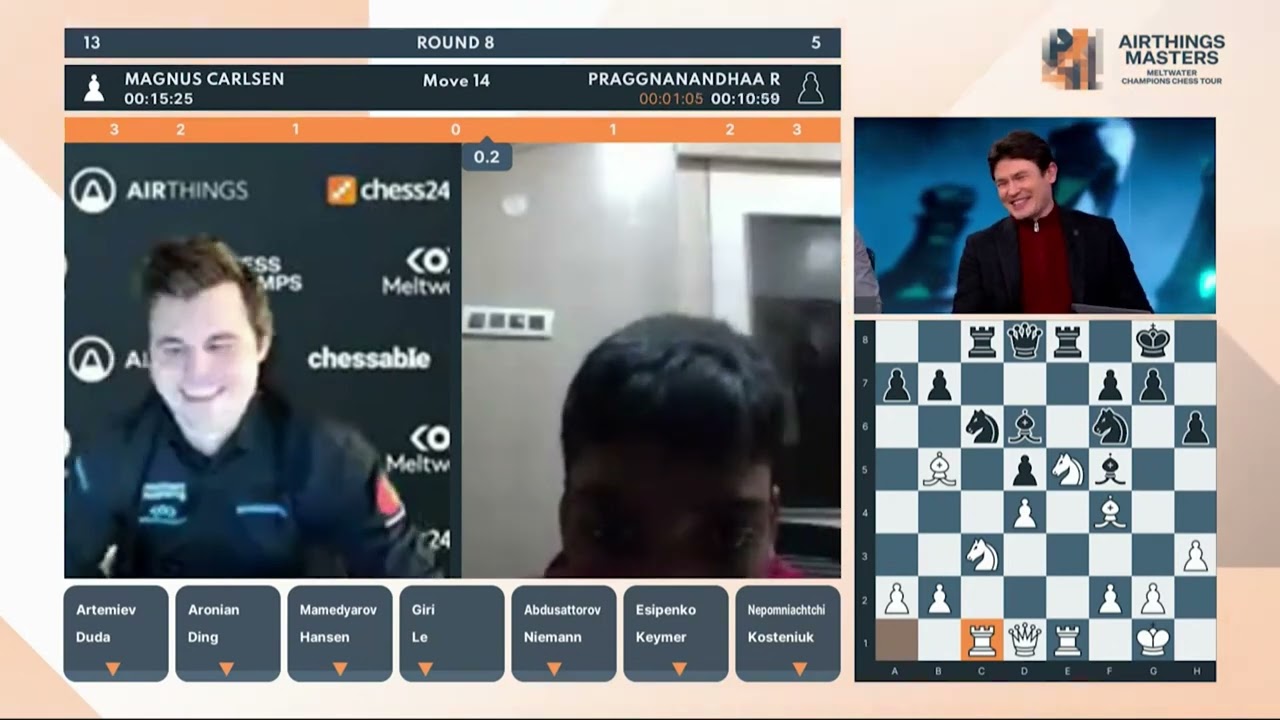Image resolution: width=1280 pixels, height=720 pixels.
Task: Open Praggnanandhaa's webcam feed
Action: click(x=651, y=360)
